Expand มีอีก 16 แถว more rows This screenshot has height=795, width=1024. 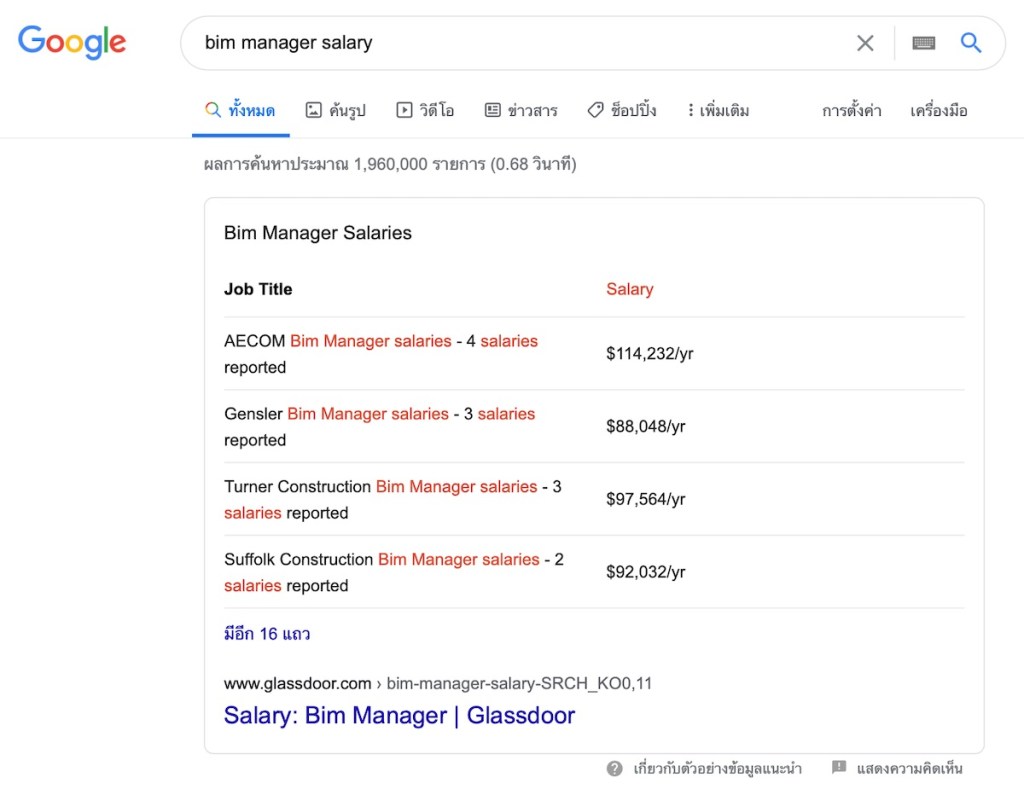click(x=267, y=634)
